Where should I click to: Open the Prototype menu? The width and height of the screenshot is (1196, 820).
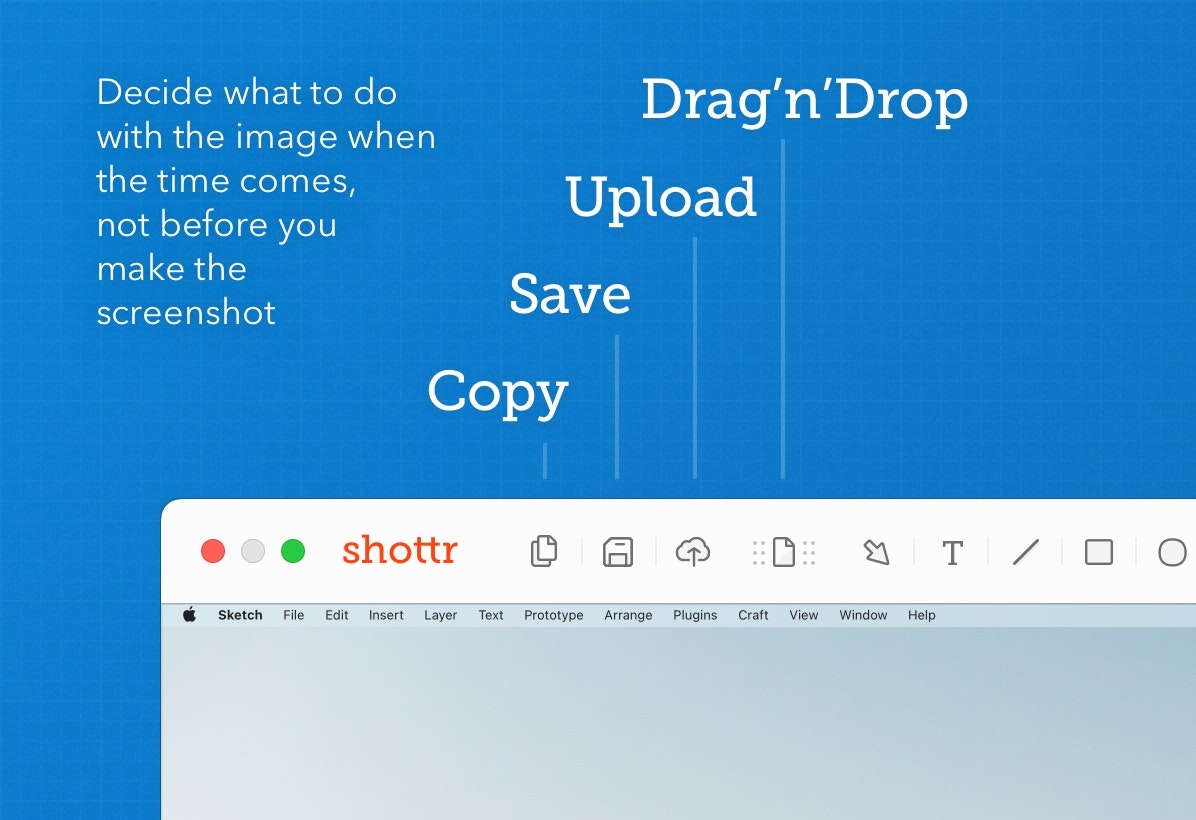coord(553,615)
